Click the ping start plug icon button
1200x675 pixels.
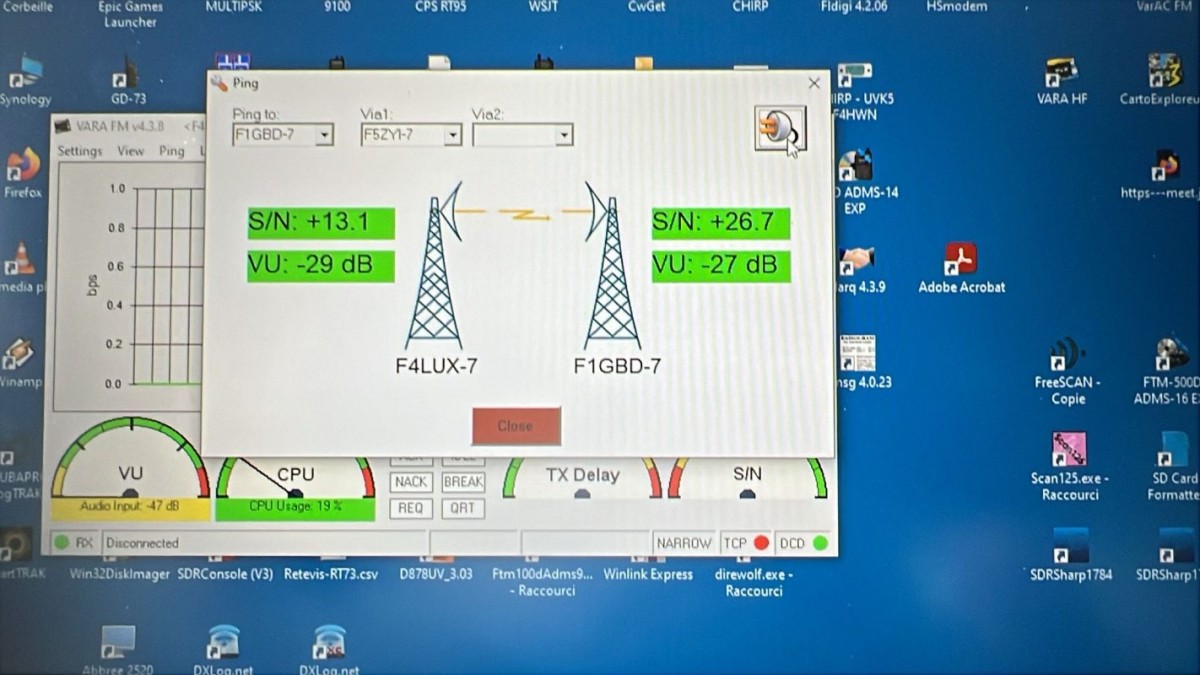point(779,128)
